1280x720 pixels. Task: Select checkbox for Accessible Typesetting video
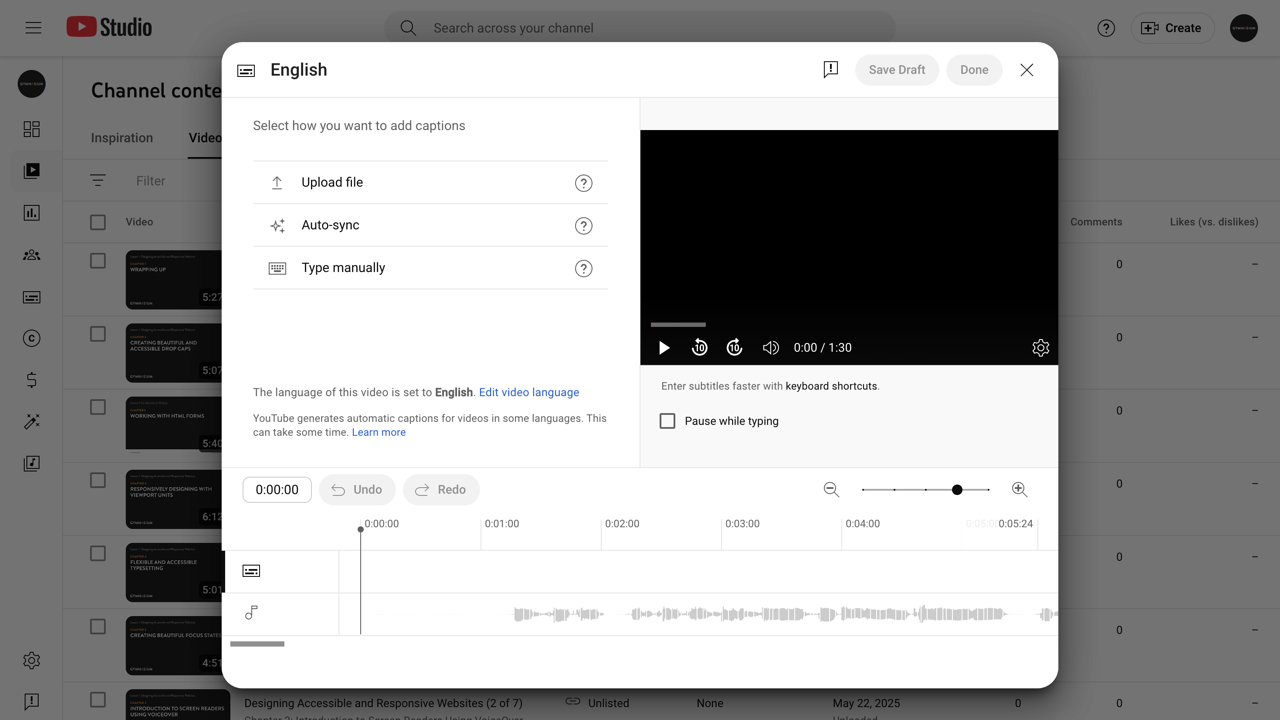(98, 553)
